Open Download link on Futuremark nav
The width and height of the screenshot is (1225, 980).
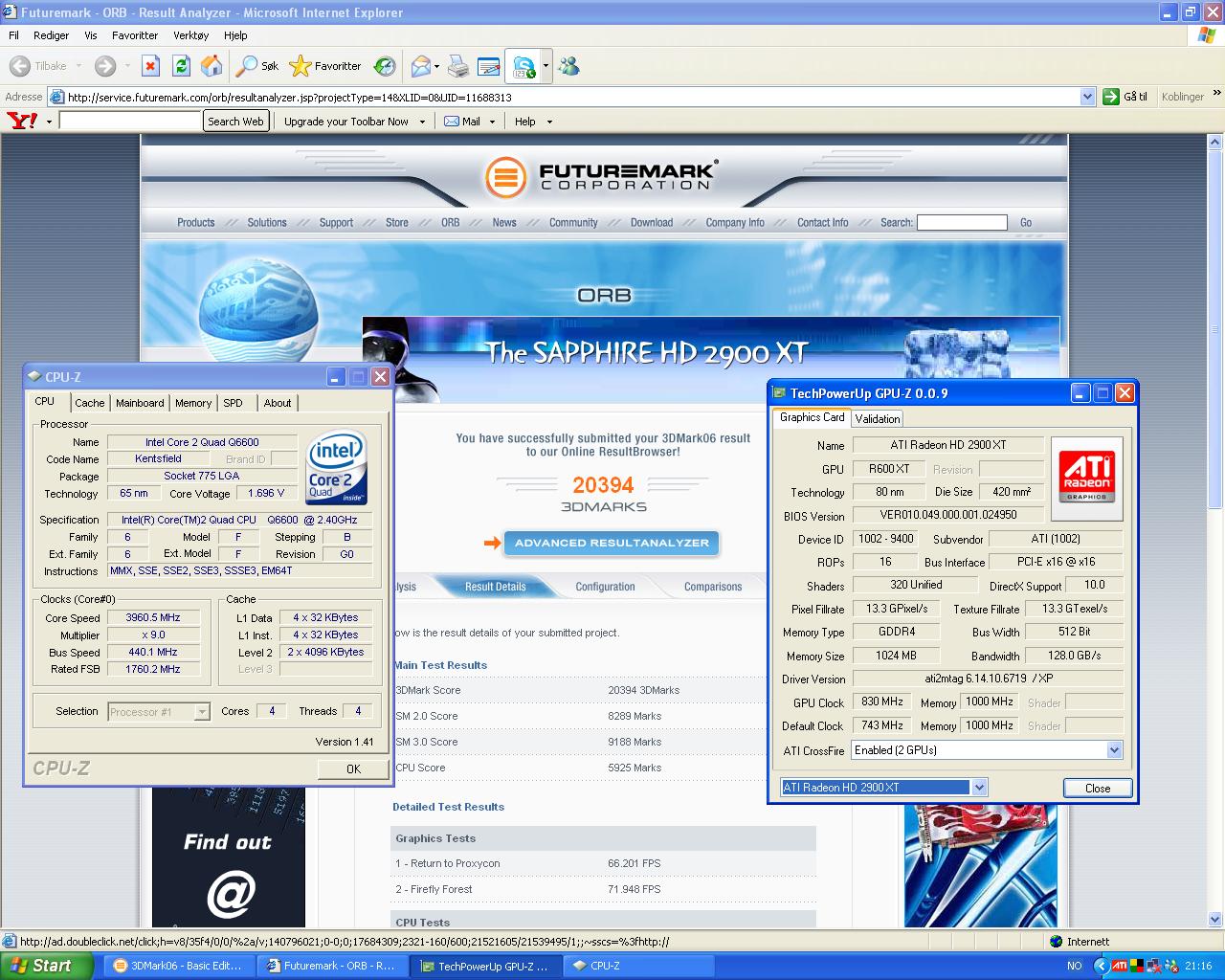click(x=652, y=222)
